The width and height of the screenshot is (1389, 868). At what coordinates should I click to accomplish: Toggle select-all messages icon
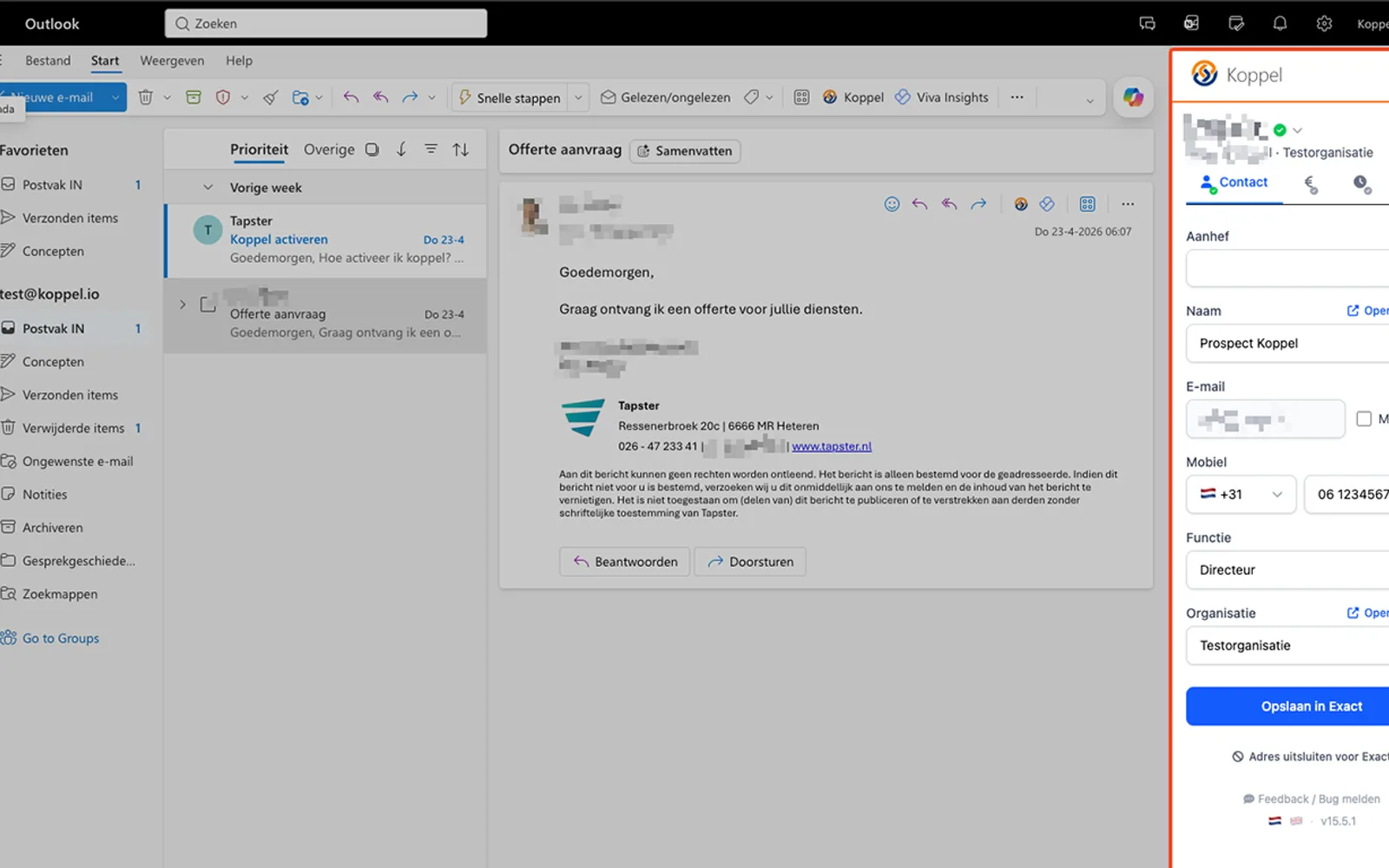(372, 149)
